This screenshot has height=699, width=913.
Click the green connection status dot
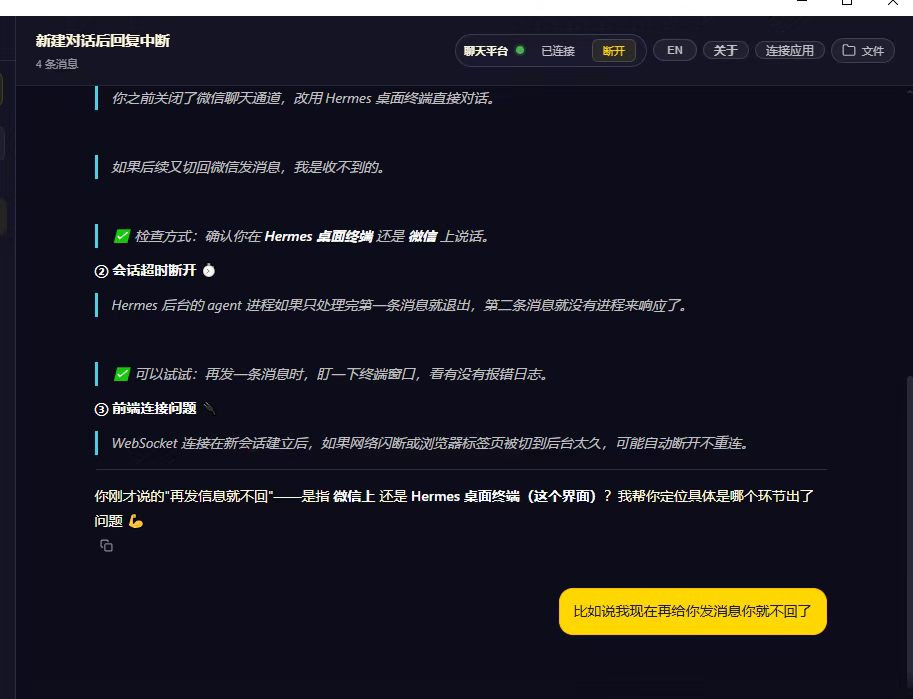[520, 50]
